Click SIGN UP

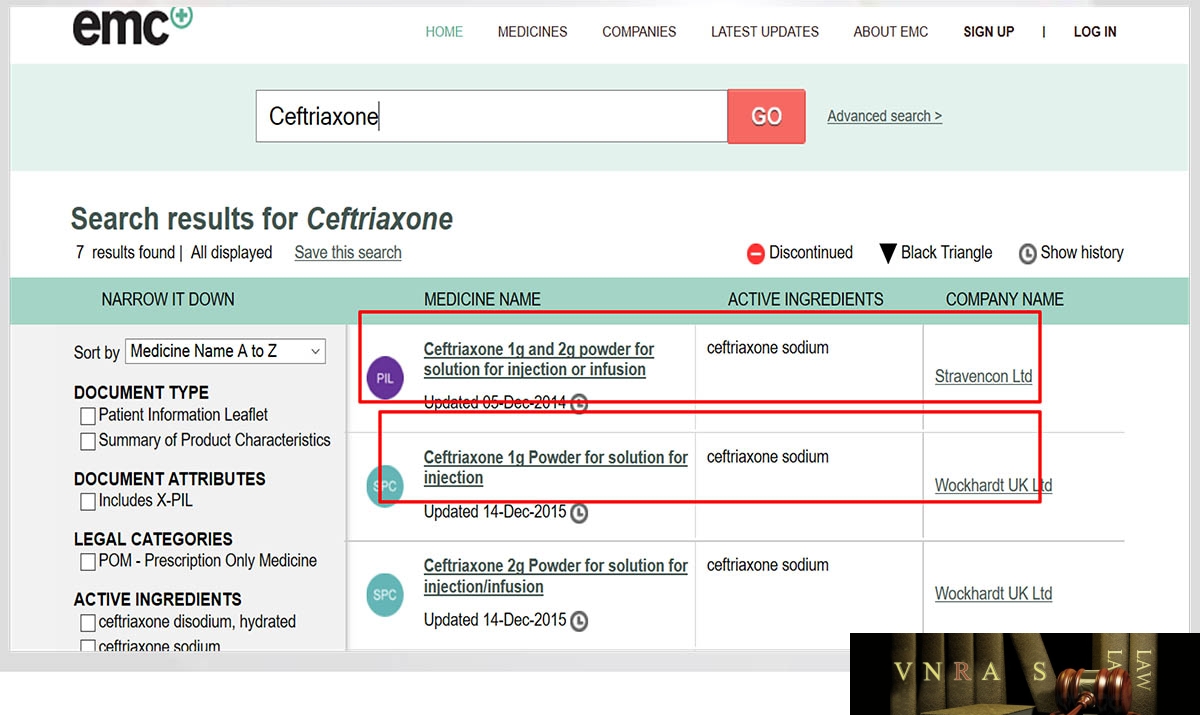[989, 32]
